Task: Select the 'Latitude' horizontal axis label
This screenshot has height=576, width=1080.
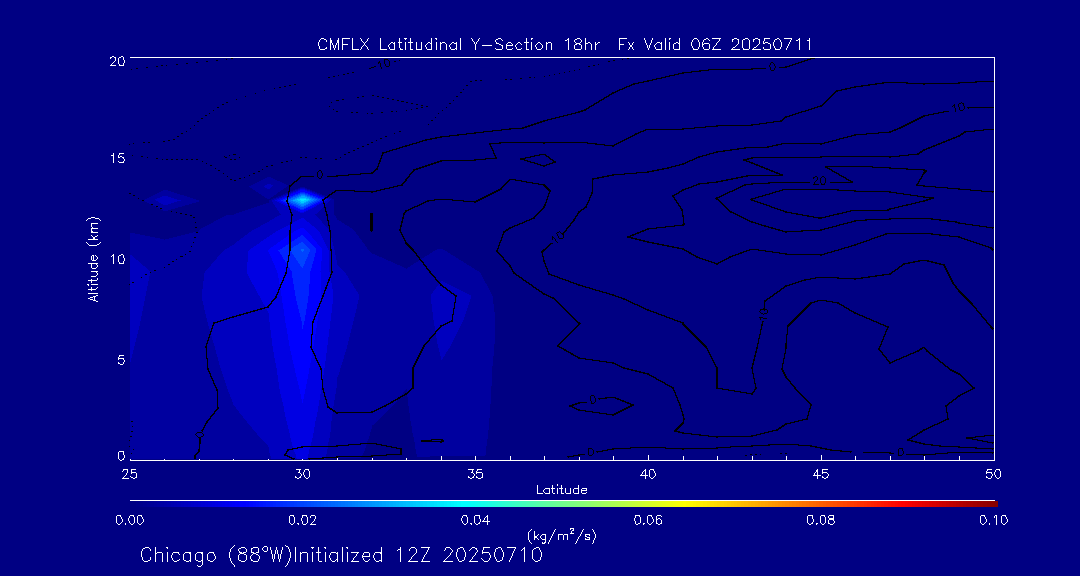Action: point(562,490)
